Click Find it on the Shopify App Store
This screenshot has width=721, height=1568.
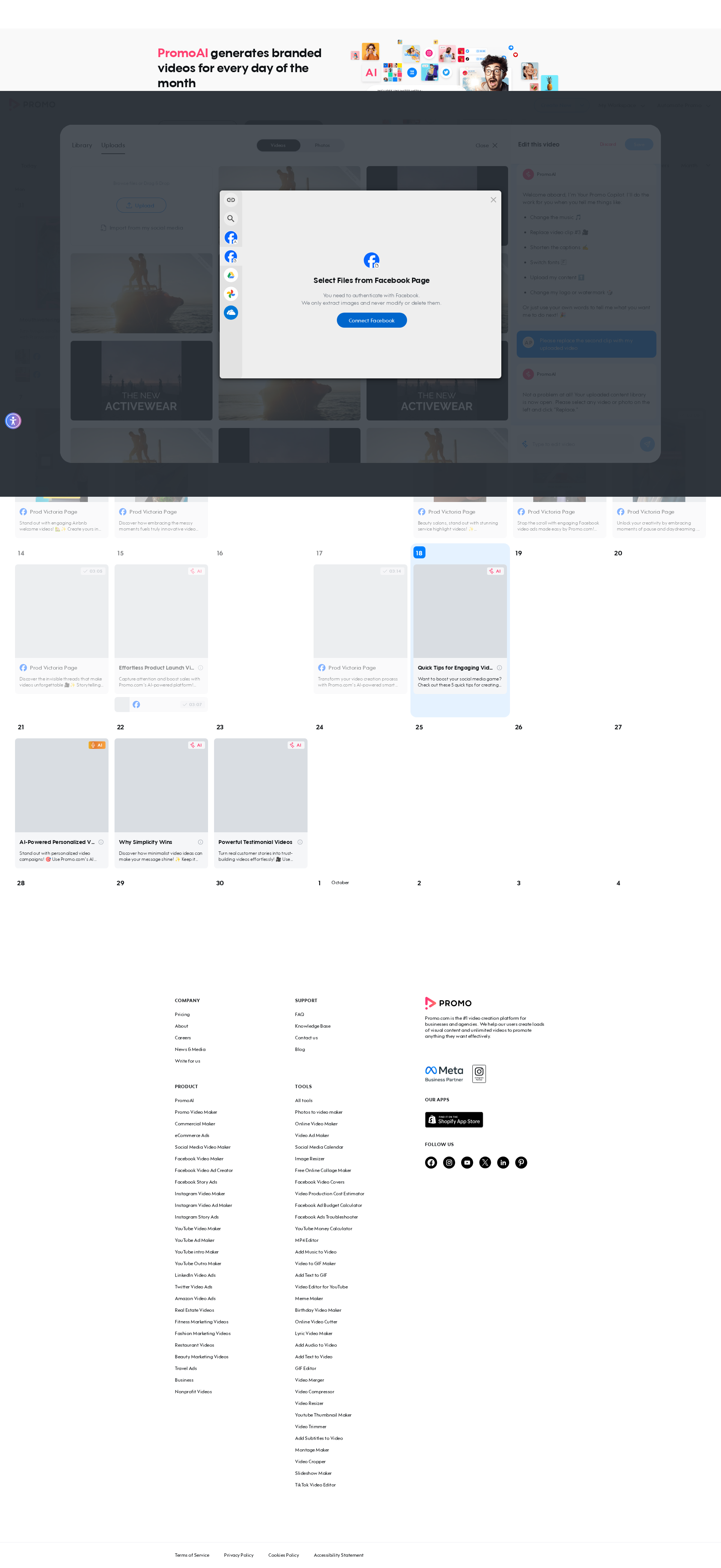point(454,1120)
